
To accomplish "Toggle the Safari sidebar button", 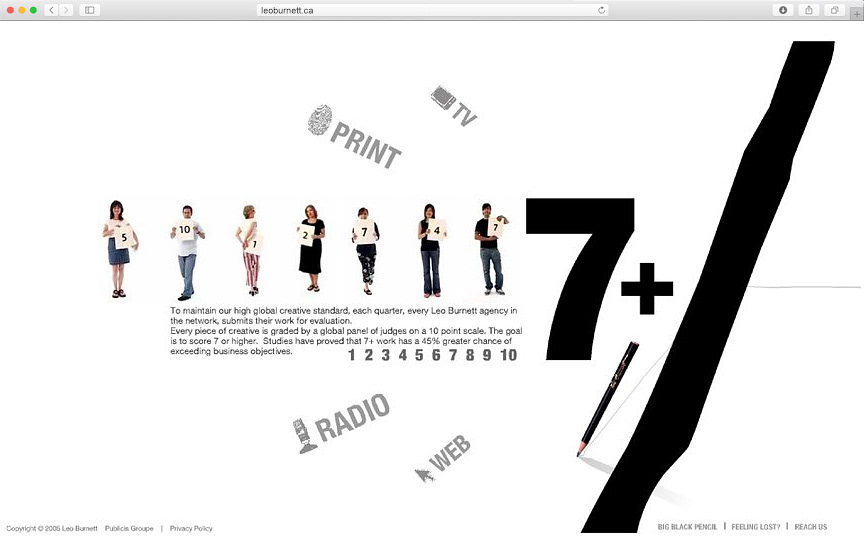I will point(89,10).
